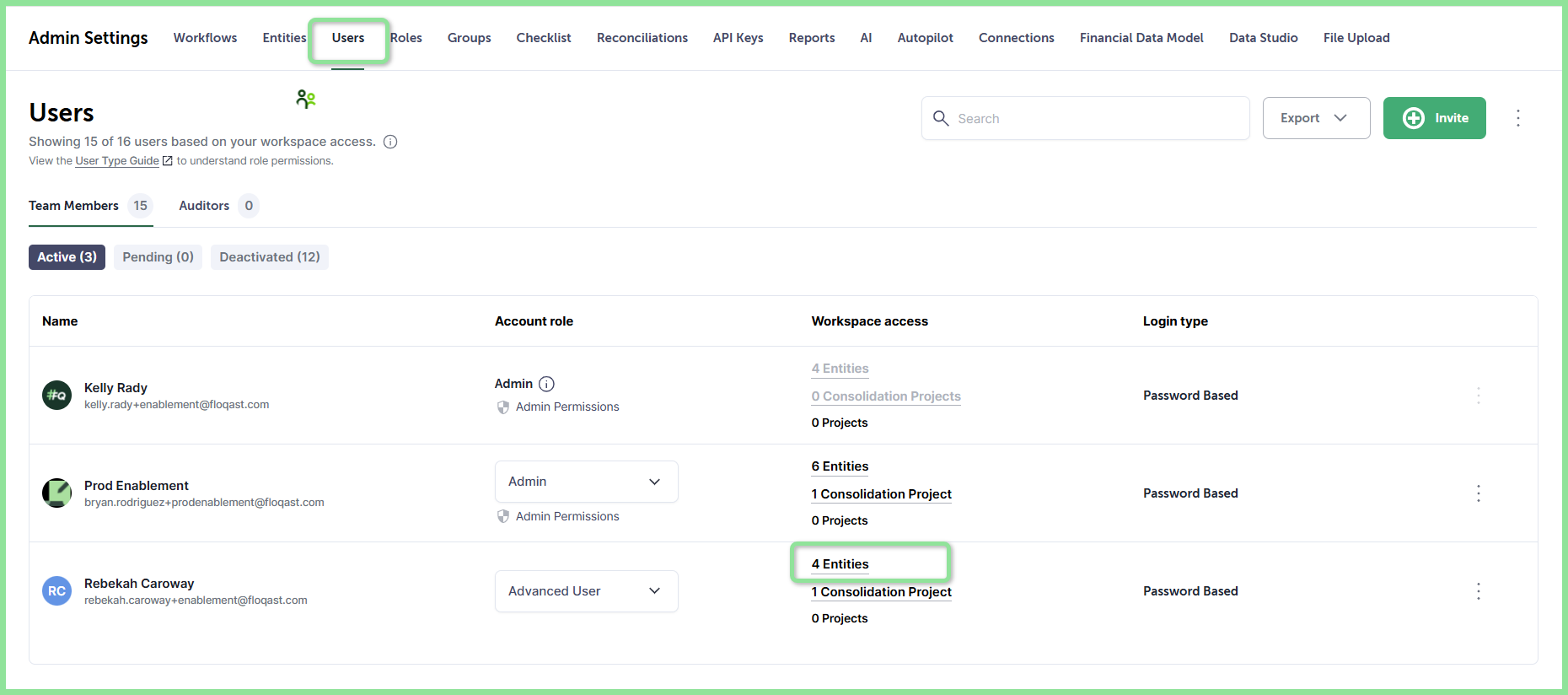This screenshot has width=1568, height=695.
Task: Go to the Autopilot tab
Action: click(x=925, y=38)
